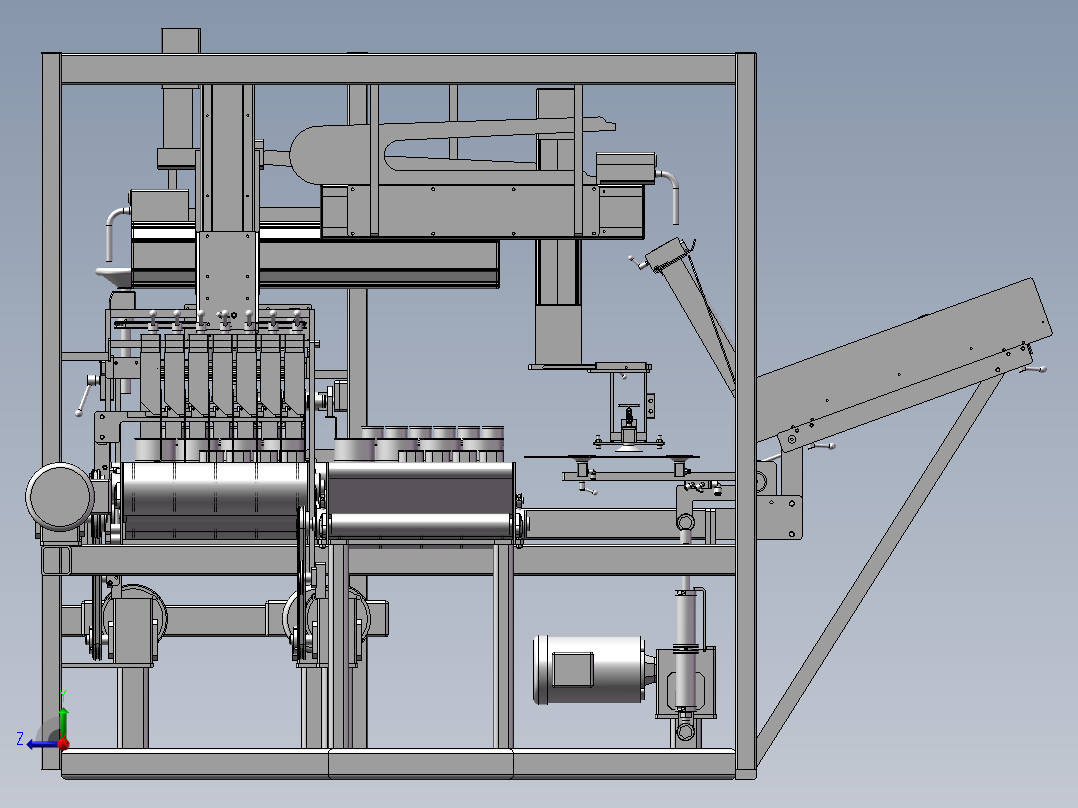Select the dark right conveyor belt section

tap(420, 494)
